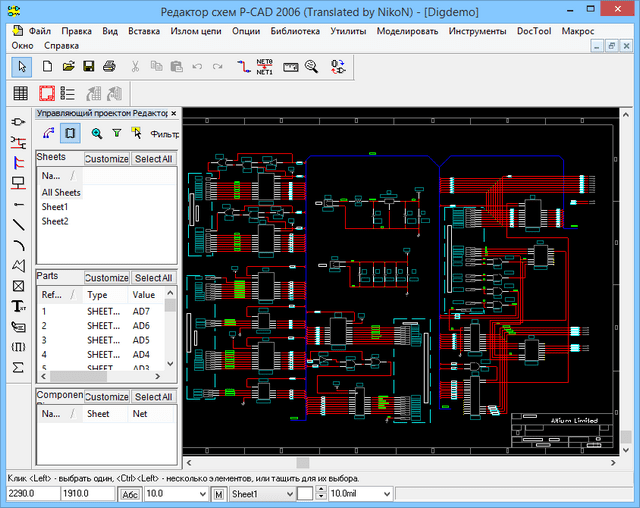Select the Place Arc tool
The width and height of the screenshot is (640, 508).
[x=18, y=244]
